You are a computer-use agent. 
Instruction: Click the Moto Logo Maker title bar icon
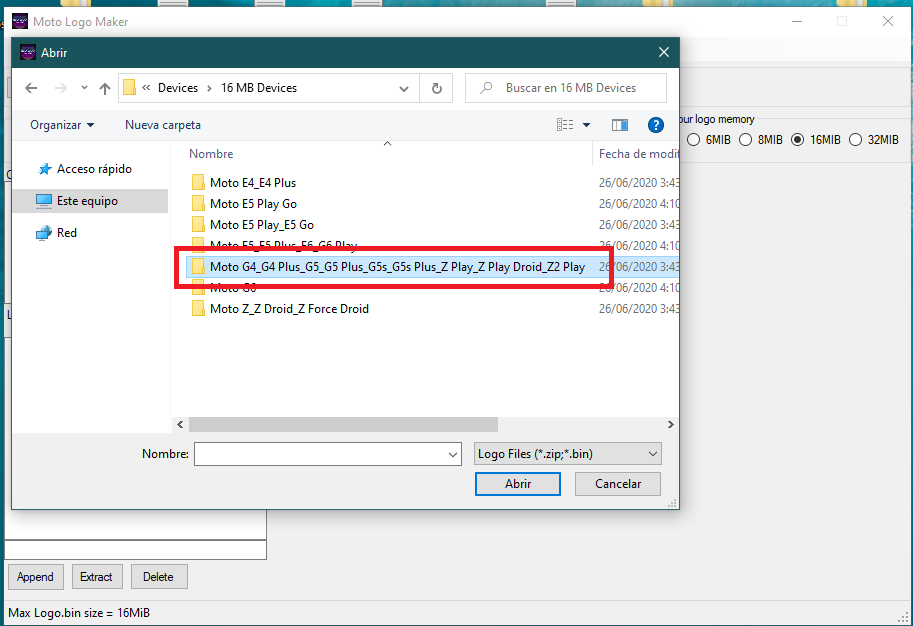tap(20, 22)
